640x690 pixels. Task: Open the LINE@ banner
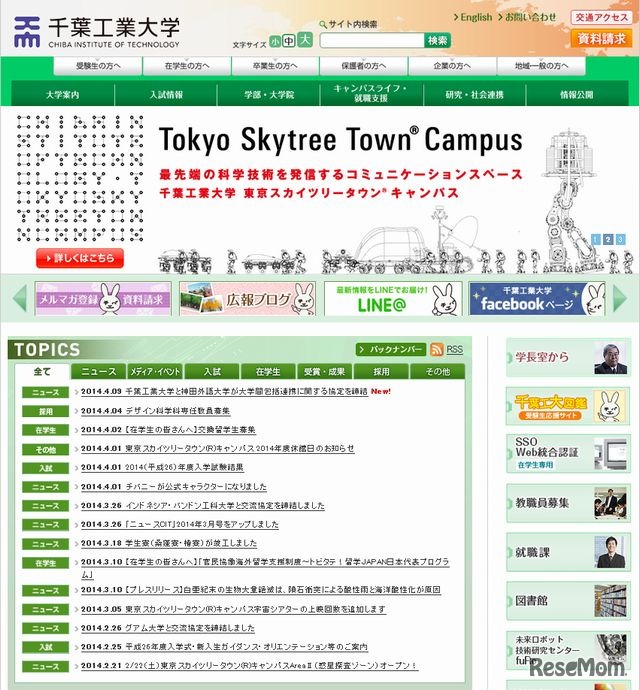[393, 299]
